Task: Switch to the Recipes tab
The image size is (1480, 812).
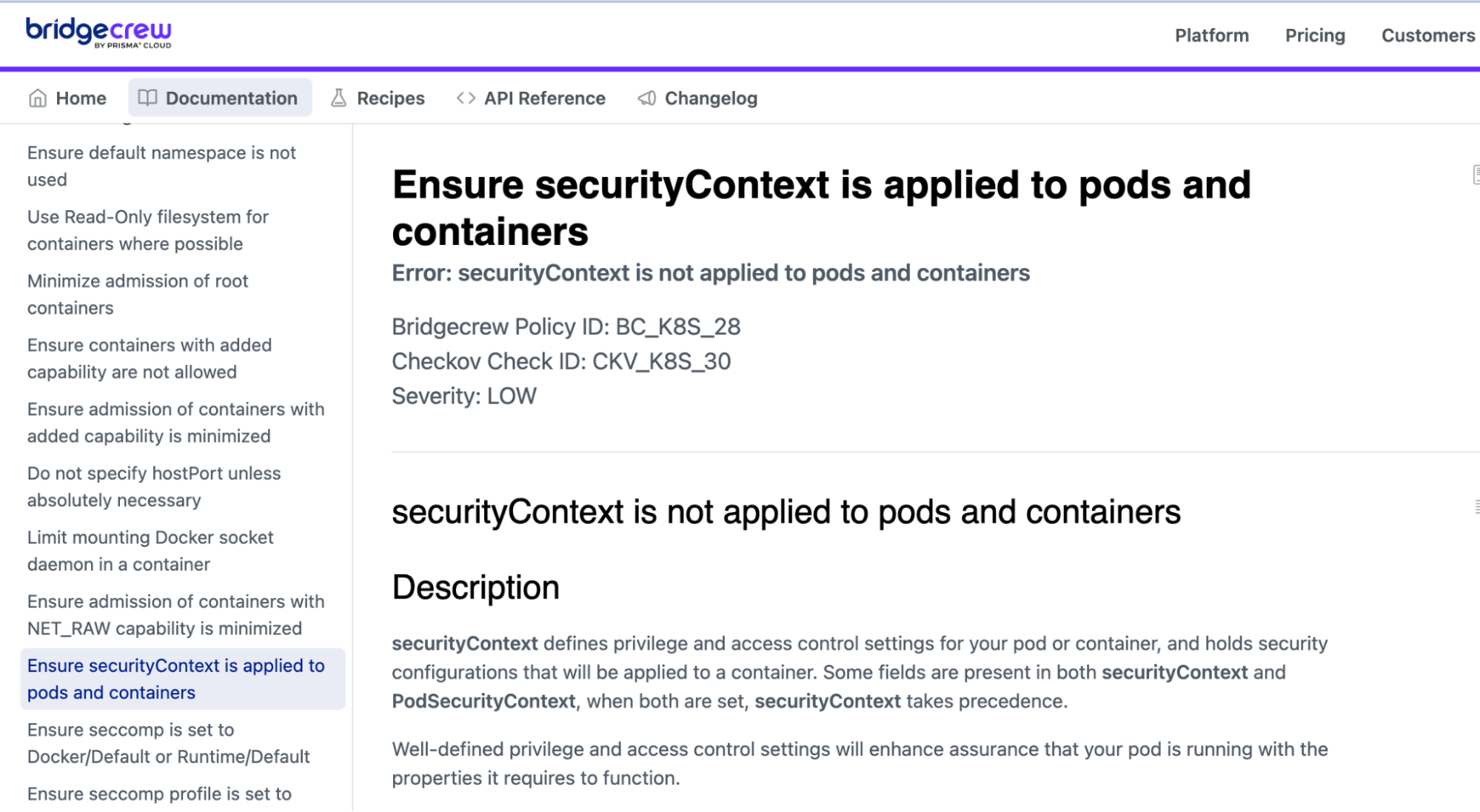Action: tap(378, 98)
